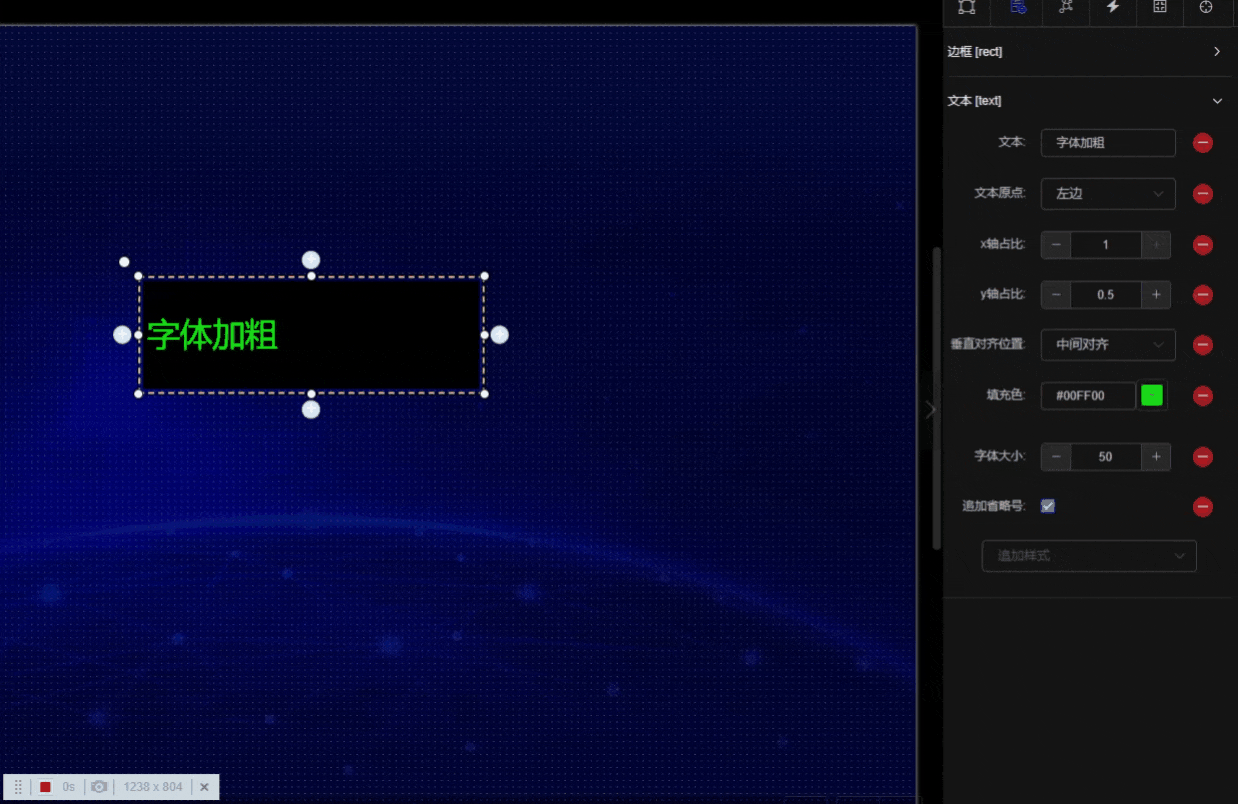The height and width of the screenshot is (804, 1238).
Task: Close the screen recorder toolbar
Action: point(204,787)
